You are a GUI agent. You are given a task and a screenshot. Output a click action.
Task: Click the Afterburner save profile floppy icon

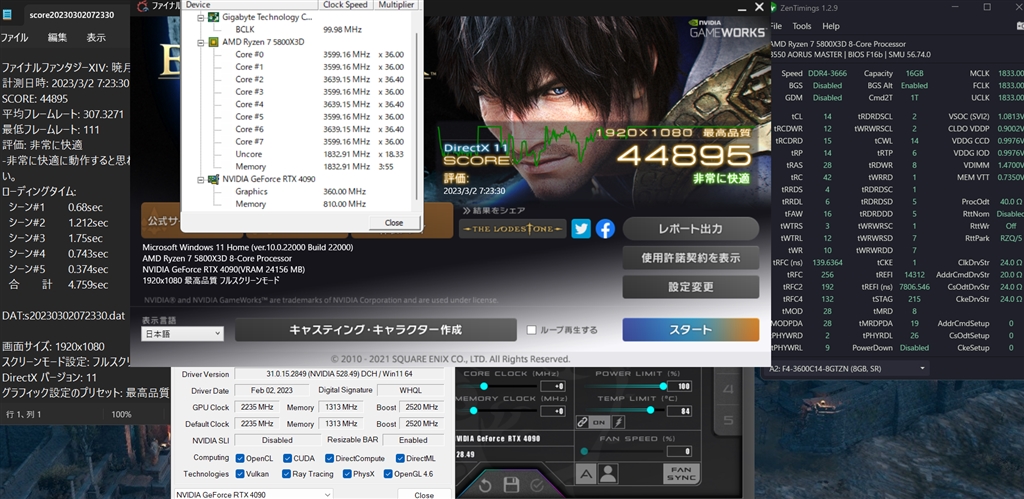point(511,485)
